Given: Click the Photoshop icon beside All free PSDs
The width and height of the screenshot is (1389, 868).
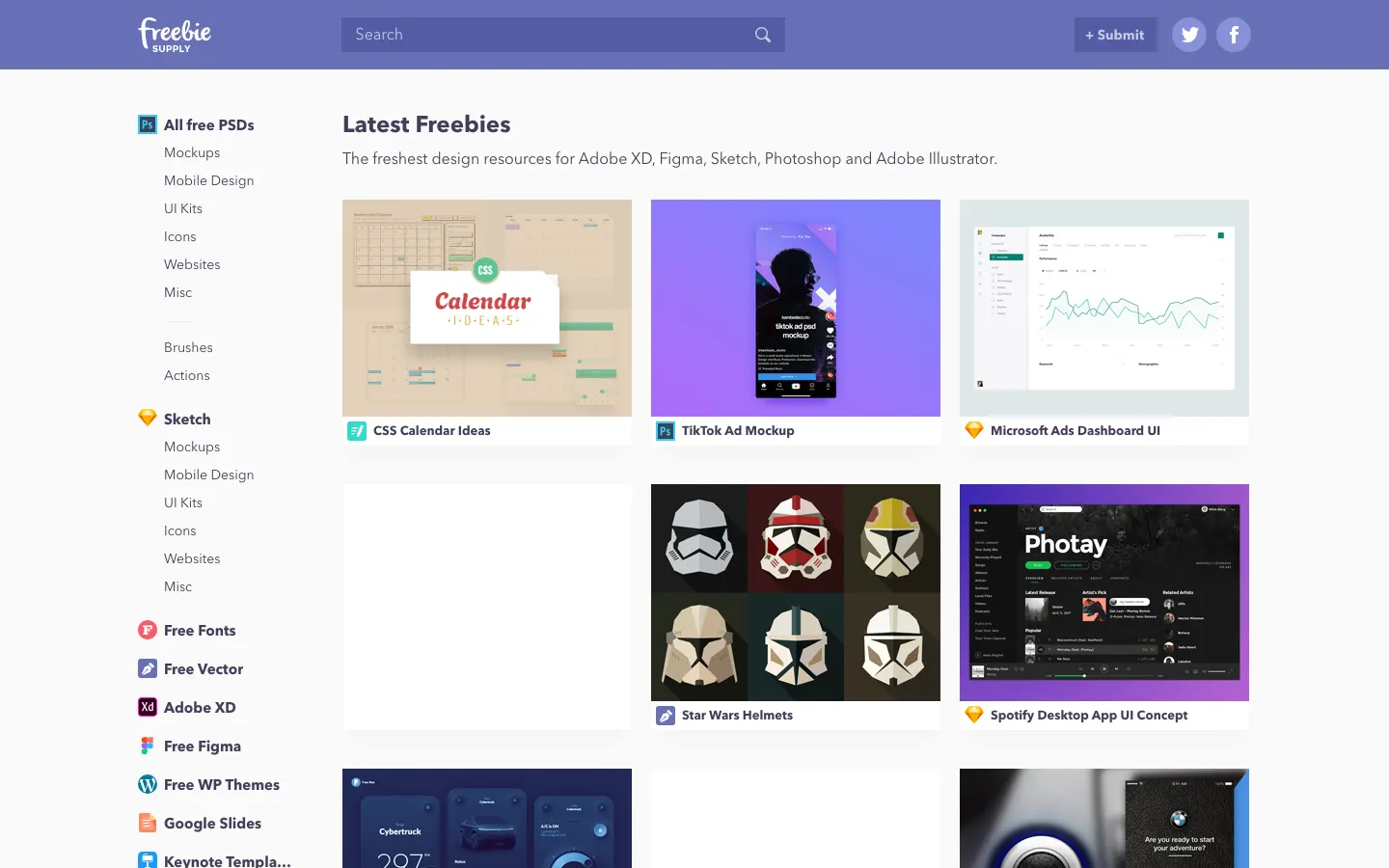Looking at the screenshot, I should click(x=148, y=124).
